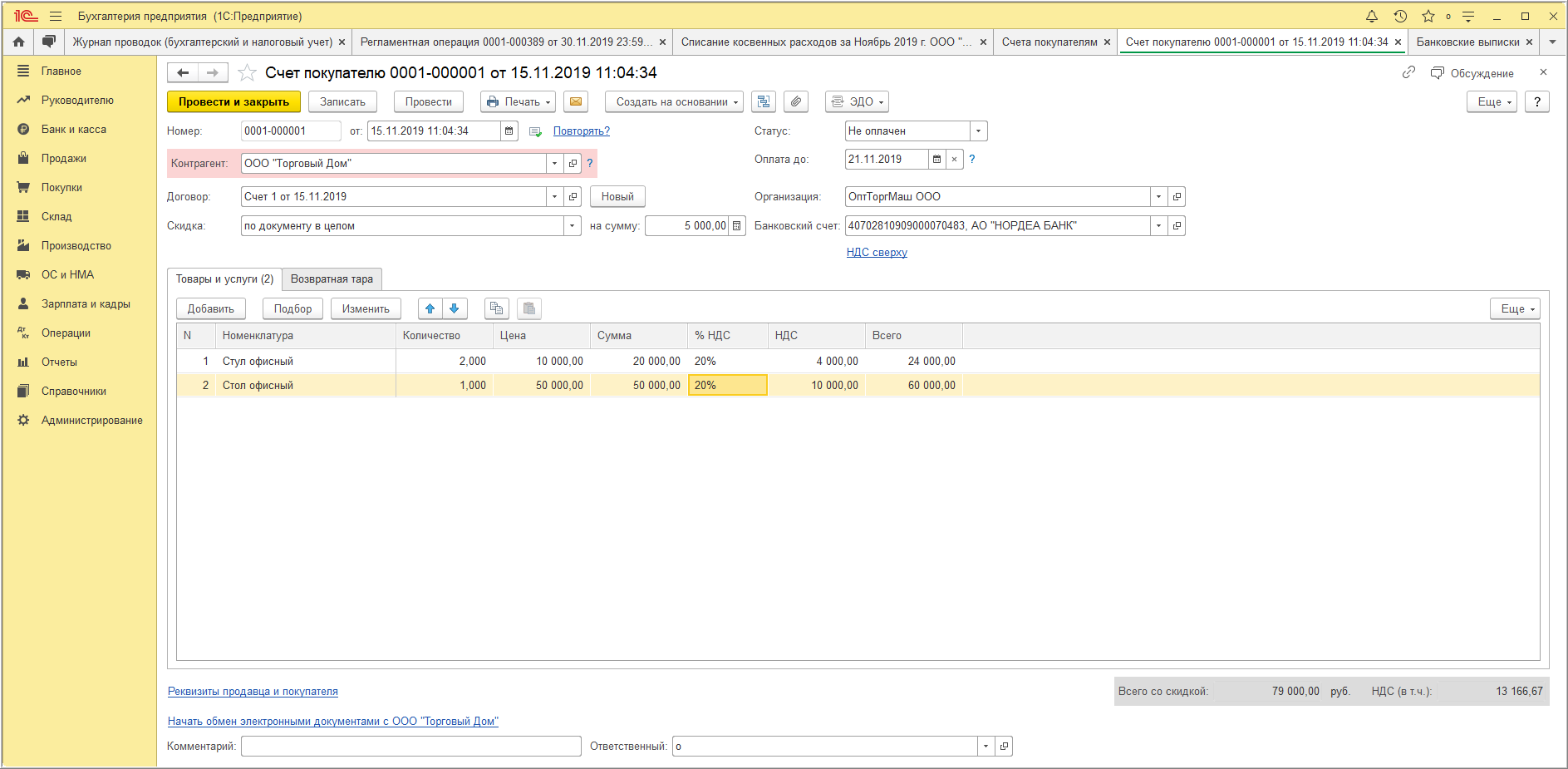Expand counterparty dropdown list
This screenshot has height=769, width=1568.
coord(554,164)
